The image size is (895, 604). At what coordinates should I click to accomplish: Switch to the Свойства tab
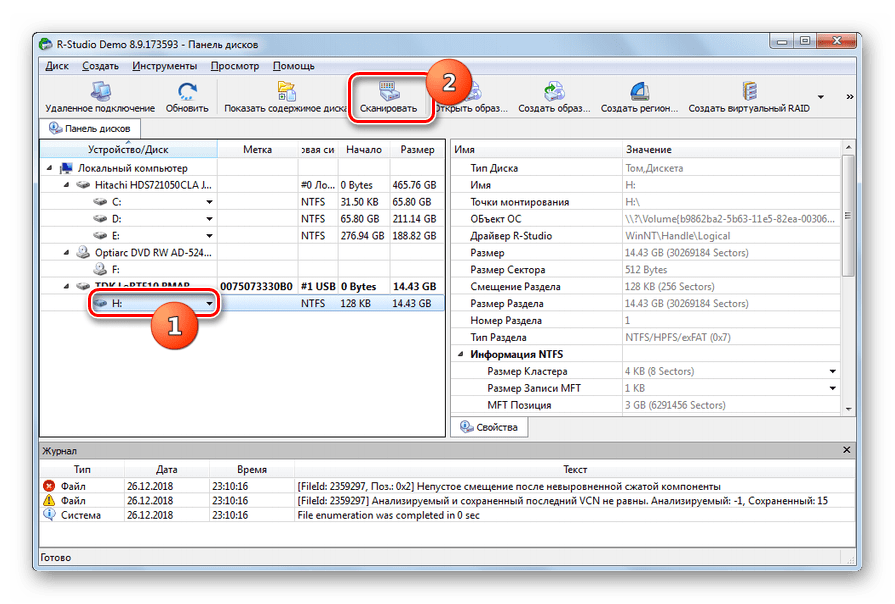coord(489,428)
